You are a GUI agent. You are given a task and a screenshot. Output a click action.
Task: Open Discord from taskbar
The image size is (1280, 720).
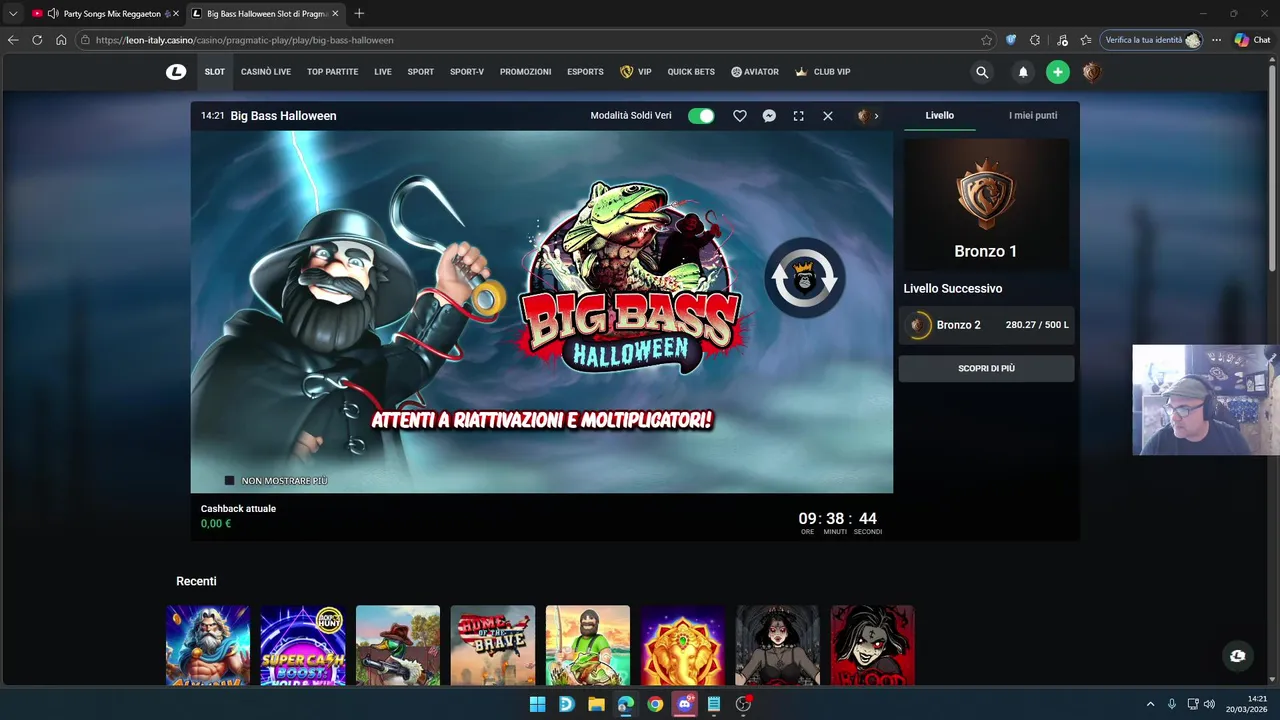(x=684, y=704)
